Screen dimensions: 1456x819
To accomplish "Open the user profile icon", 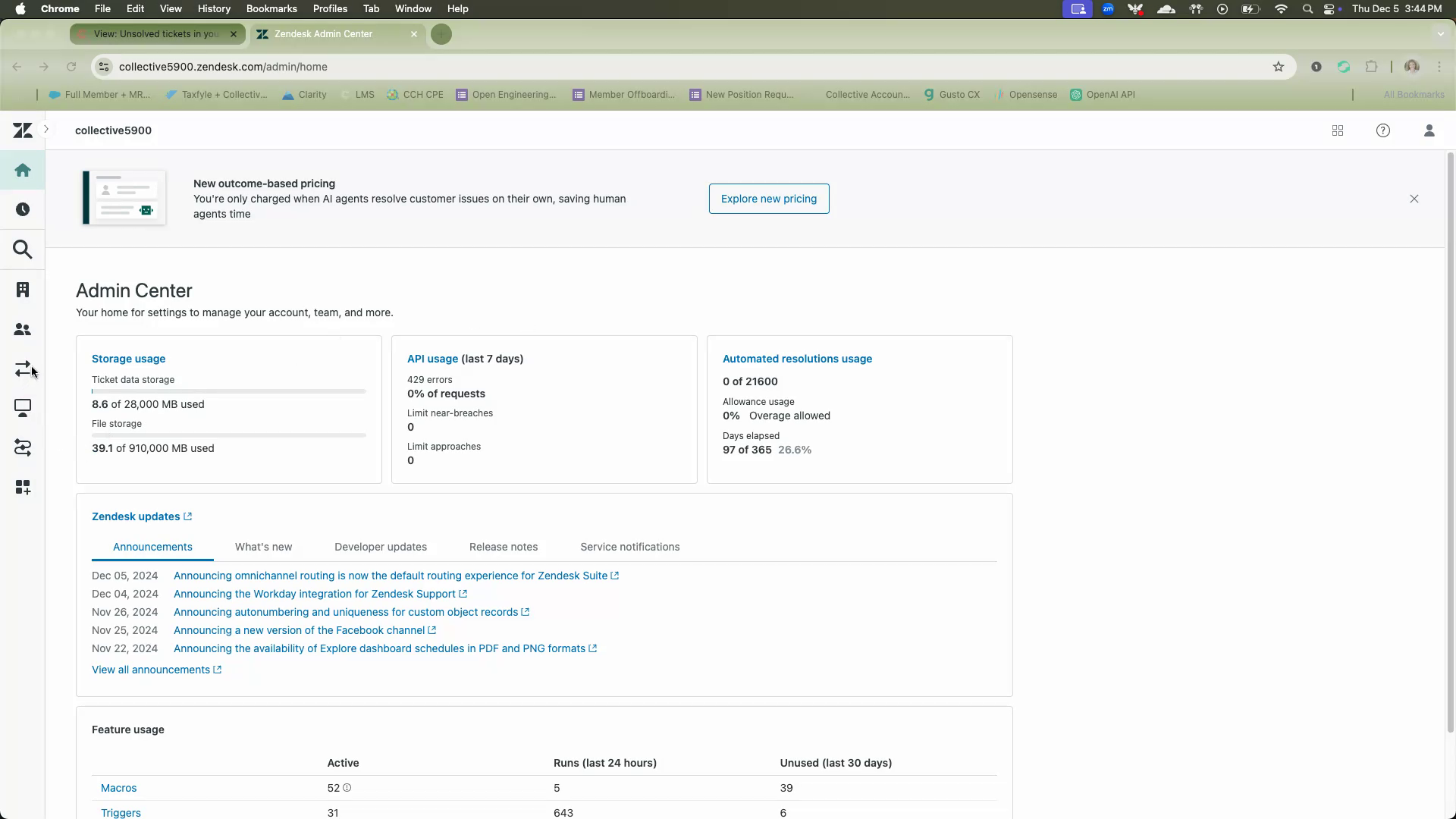I will click(x=1429, y=130).
